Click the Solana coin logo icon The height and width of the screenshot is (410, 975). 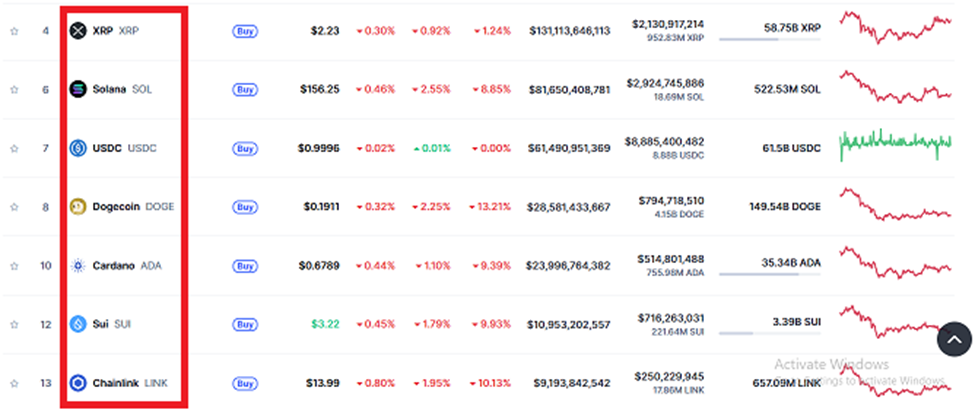(78, 89)
